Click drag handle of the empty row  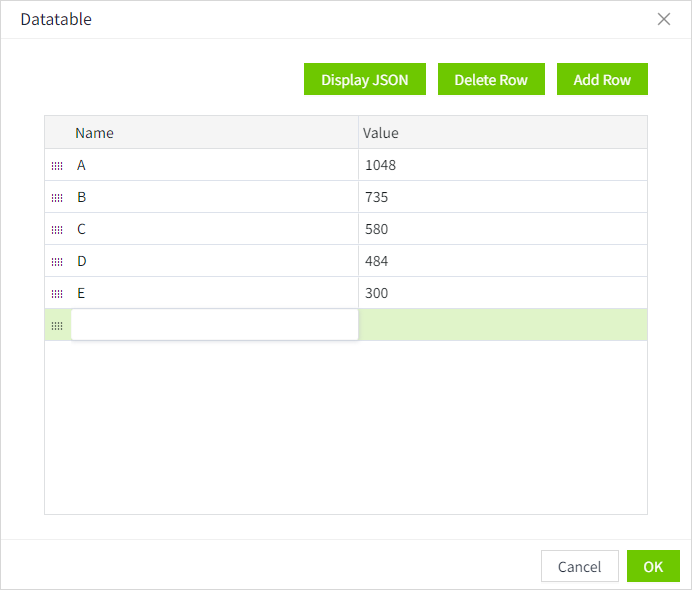click(x=57, y=326)
